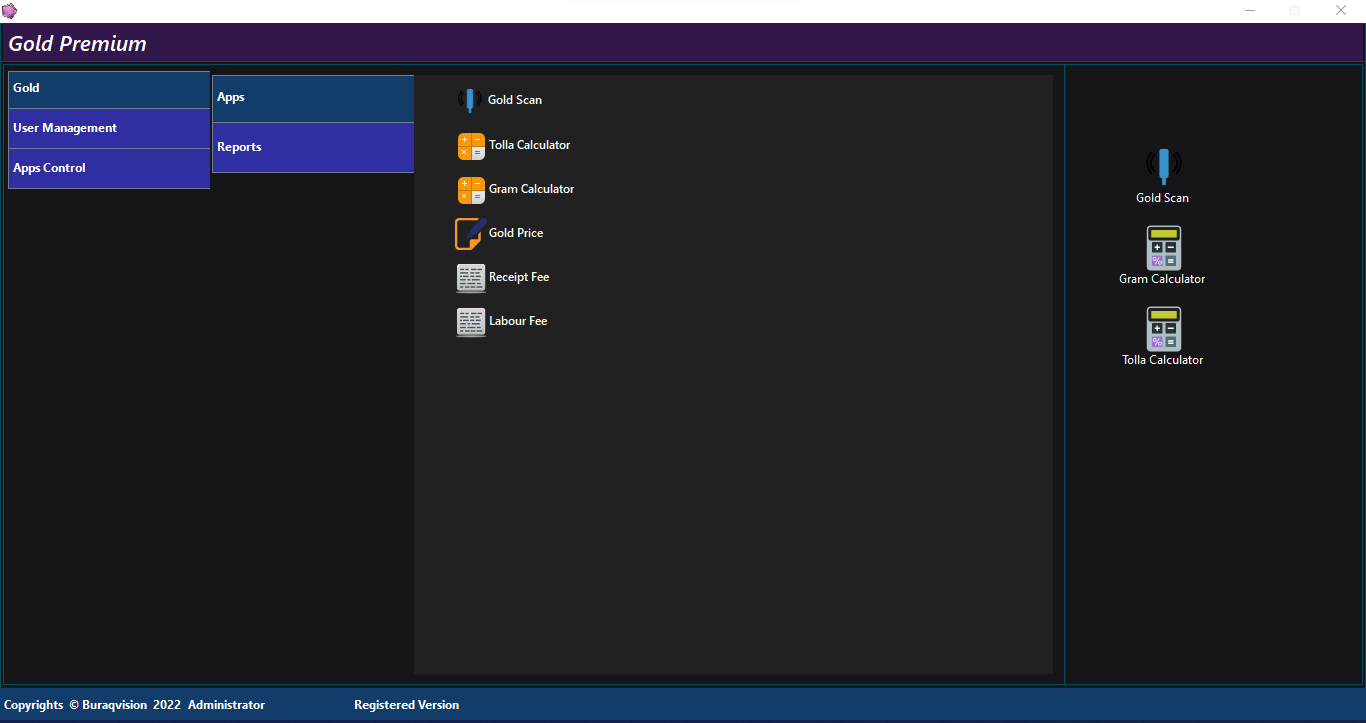This screenshot has width=1366, height=723.
Task: Click the Receipt Fee text label
Action: (x=519, y=277)
